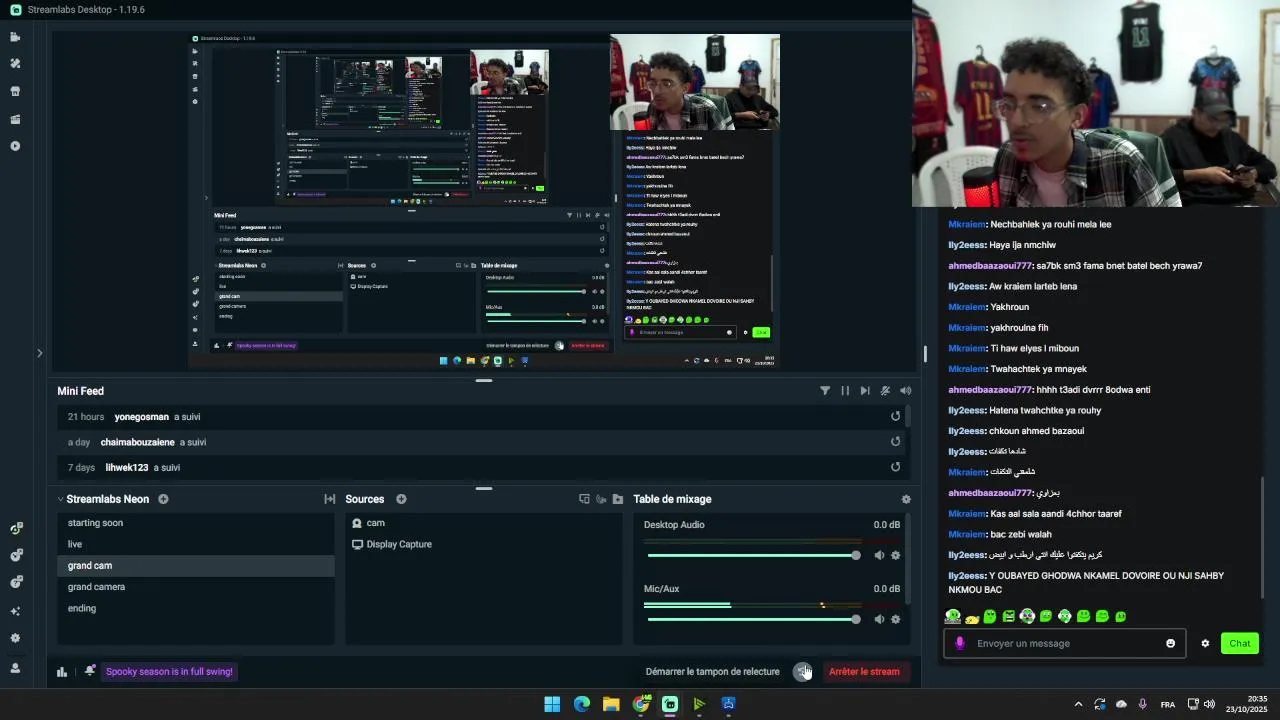
Task: Open File Explorer from taskbar
Action: coord(611,704)
